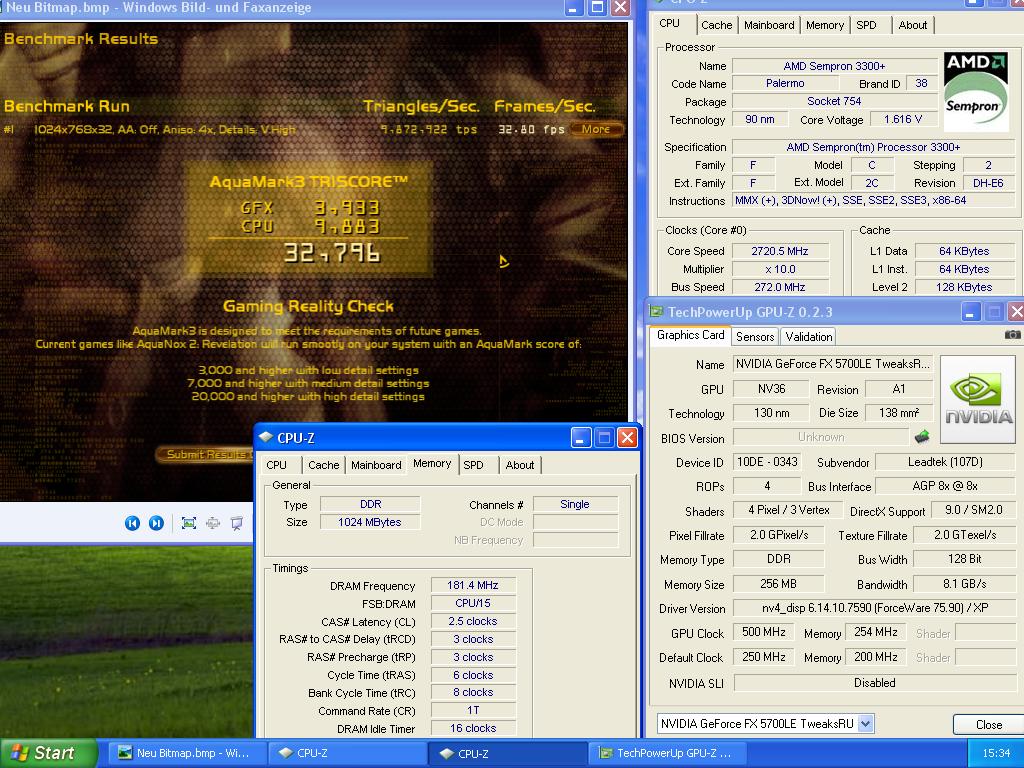Image resolution: width=1024 pixels, height=768 pixels.
Task: Click GPU Clock value 500 MHz
Action: 763,632
